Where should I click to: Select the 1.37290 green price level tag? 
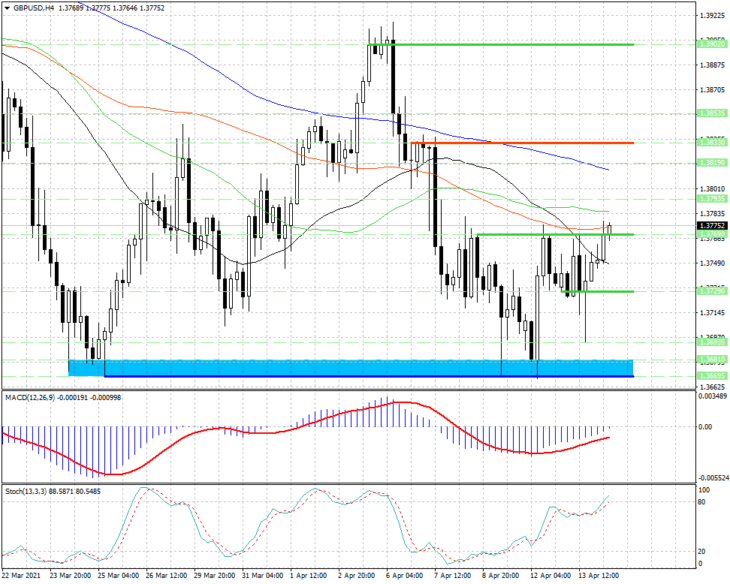[711, 291]
